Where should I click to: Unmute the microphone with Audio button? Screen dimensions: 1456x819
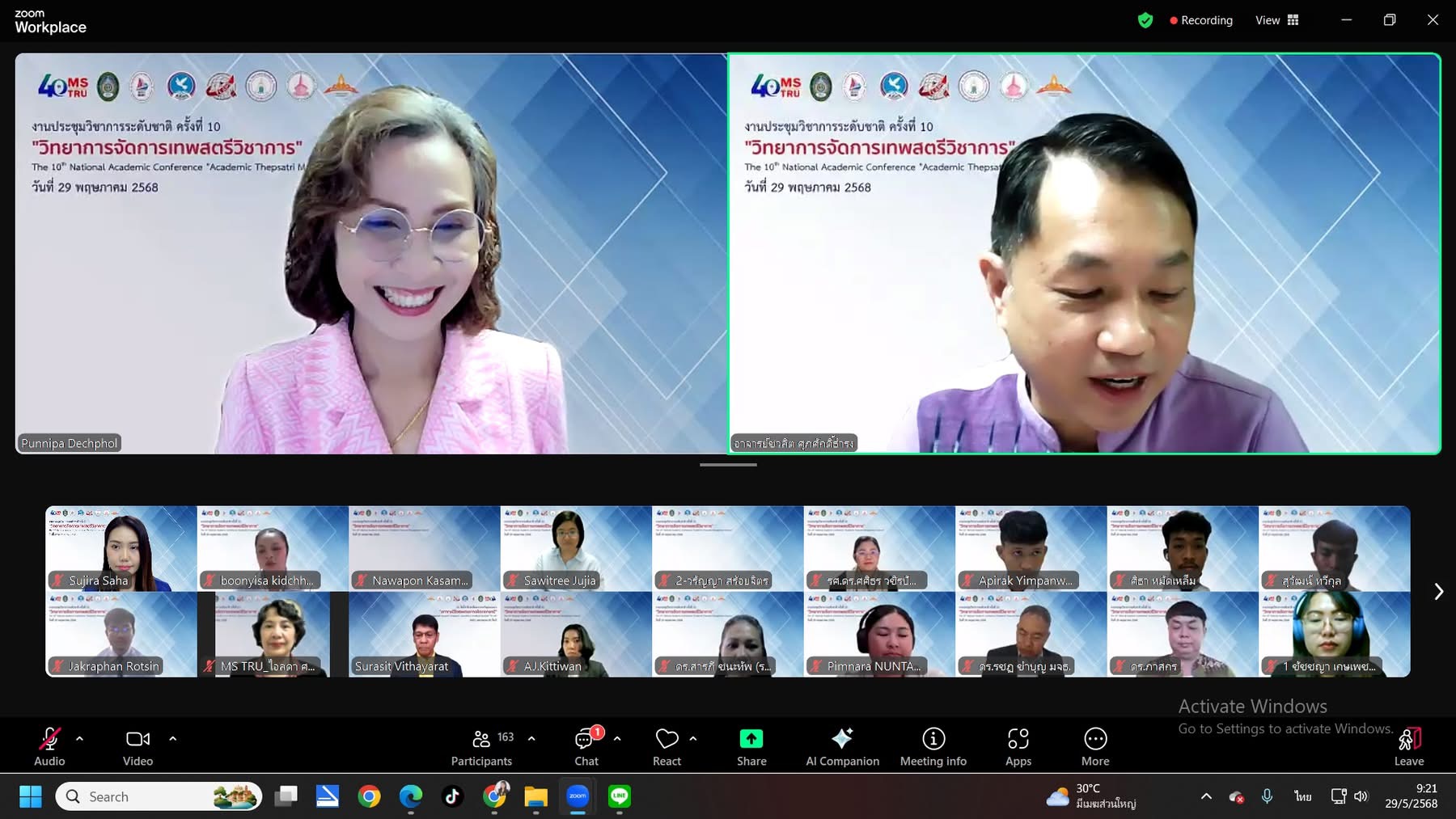tap(49, 747)
